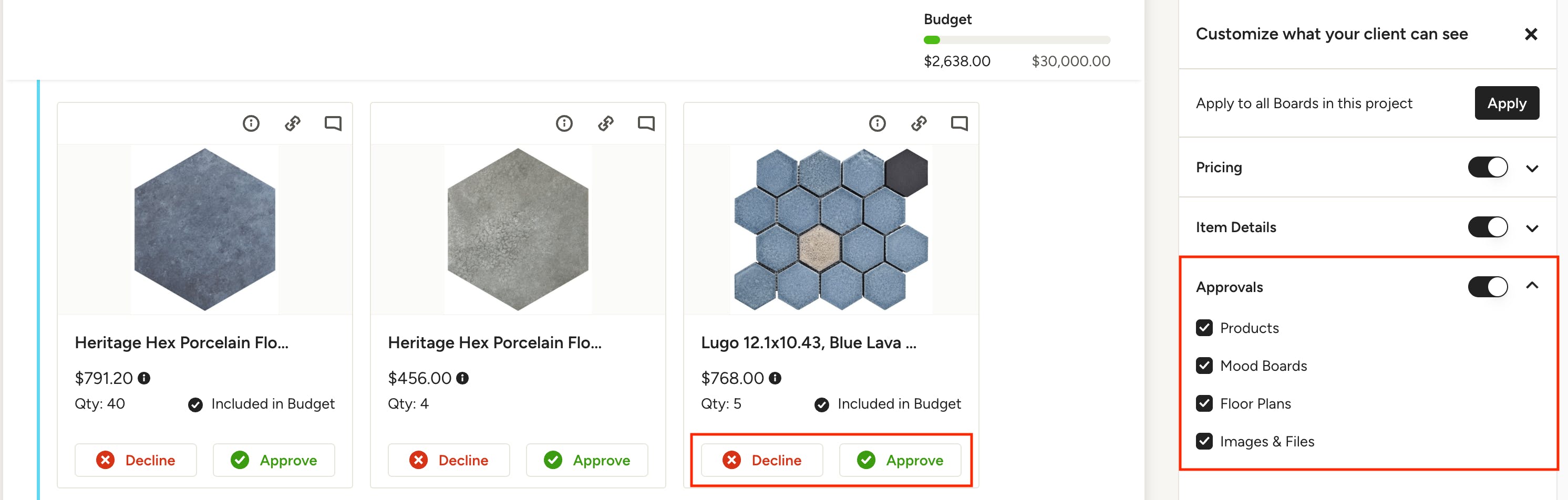Uncheck the Mood Boards checkbox
The image size is (1568, 500).
(x=1204, y=366)
